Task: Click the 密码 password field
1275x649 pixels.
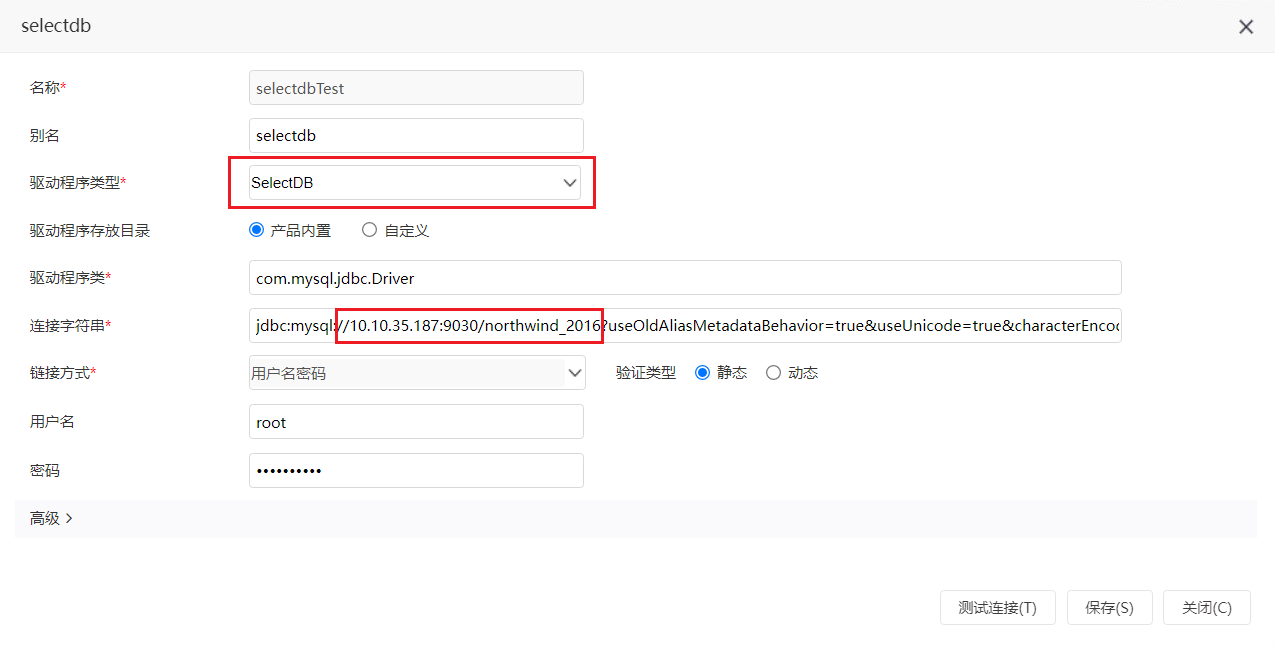Action: click(416, 470)
